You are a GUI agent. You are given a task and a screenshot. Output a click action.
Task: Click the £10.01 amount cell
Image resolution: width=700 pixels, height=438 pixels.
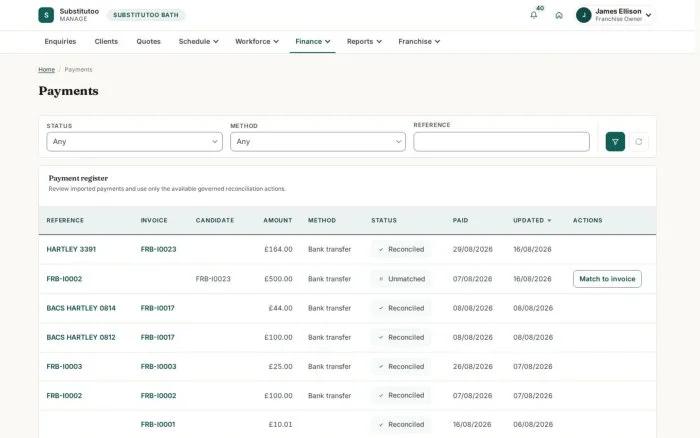pyautogui.click(x=280, y=425)
